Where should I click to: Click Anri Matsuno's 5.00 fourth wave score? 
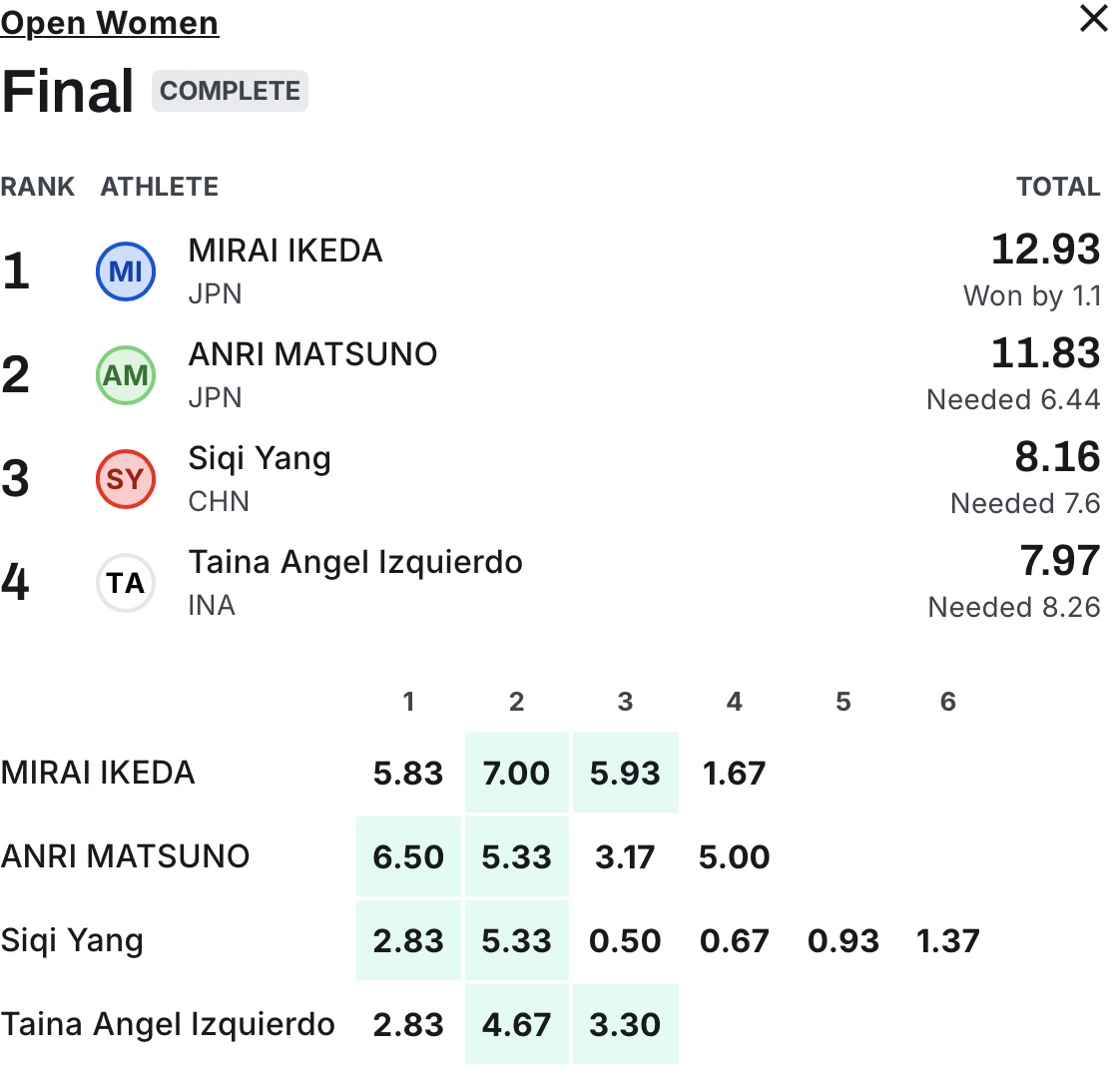[734, 856]
